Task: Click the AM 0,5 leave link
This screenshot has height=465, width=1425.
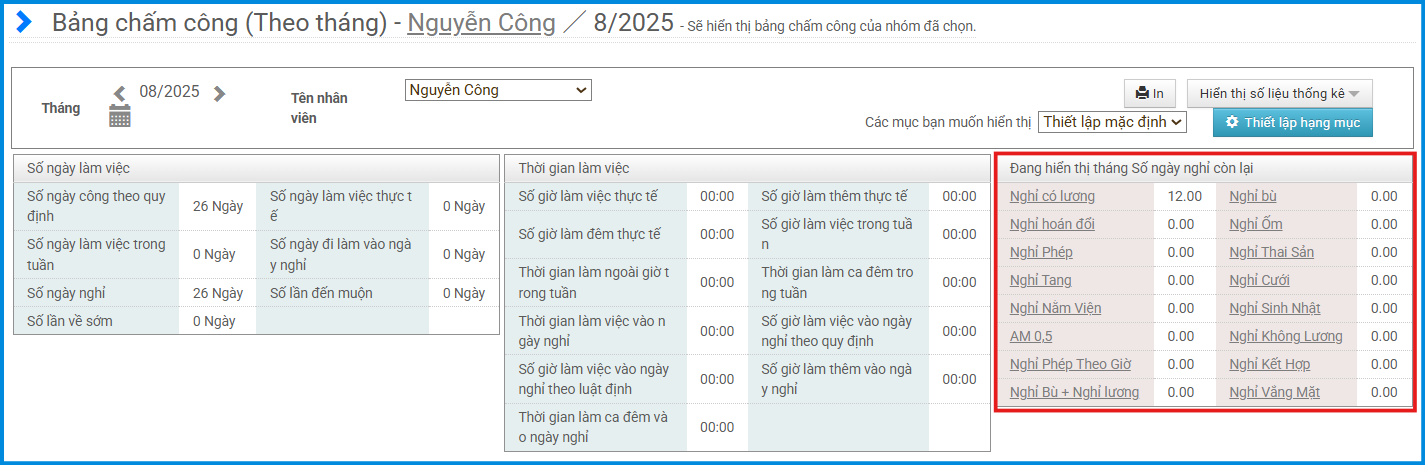Action: 1031,336
